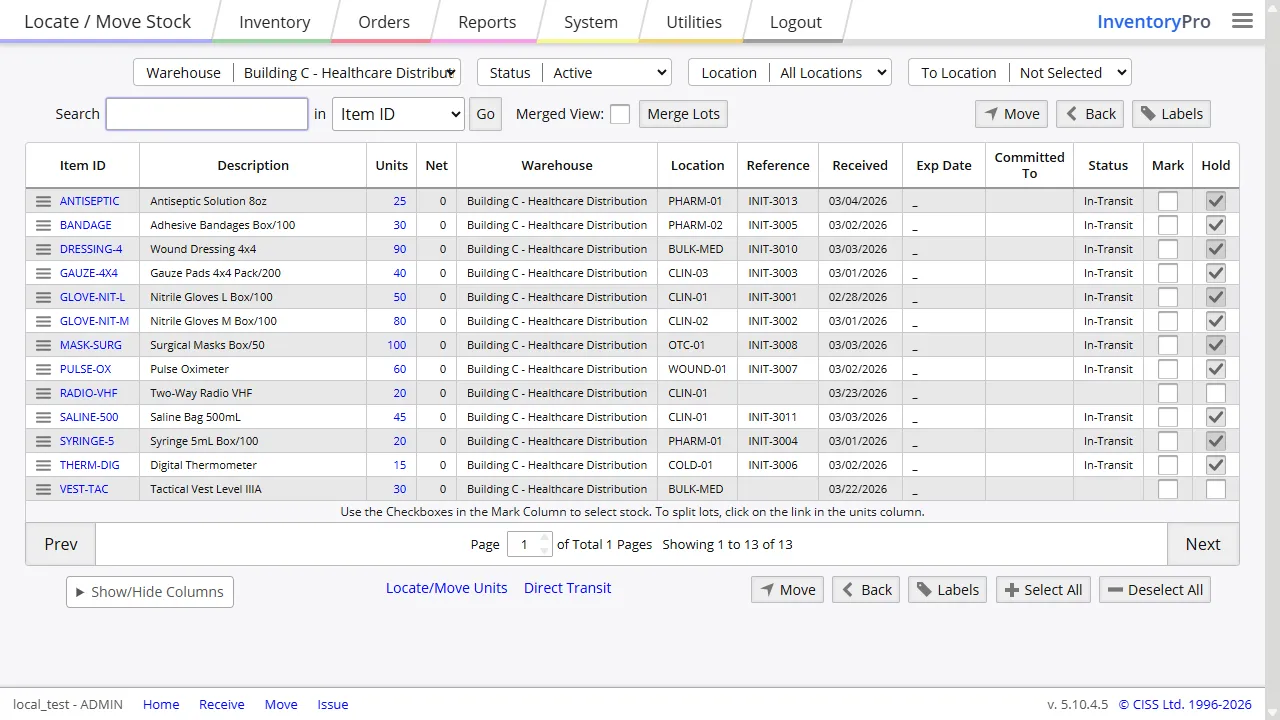The height and width of the screenshot is (720, 1280).
Task: Open row menu icon for VEST-TAC
Action: click(x=43, y=489)
